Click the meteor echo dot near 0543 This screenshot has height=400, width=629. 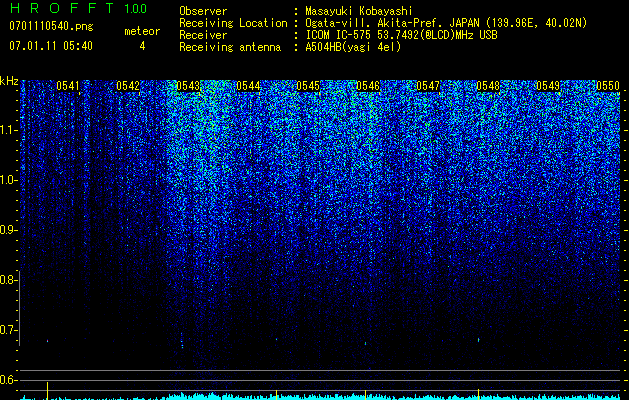[x=182, y=340]
